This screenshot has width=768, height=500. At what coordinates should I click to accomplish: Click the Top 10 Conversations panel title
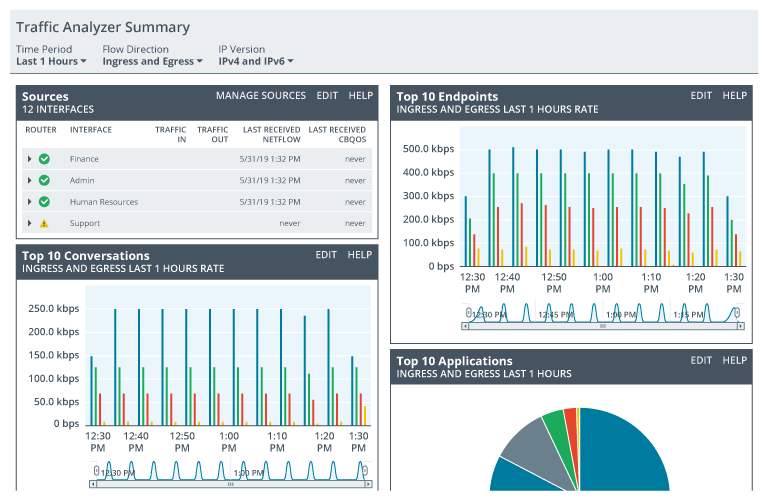(86, 256)
